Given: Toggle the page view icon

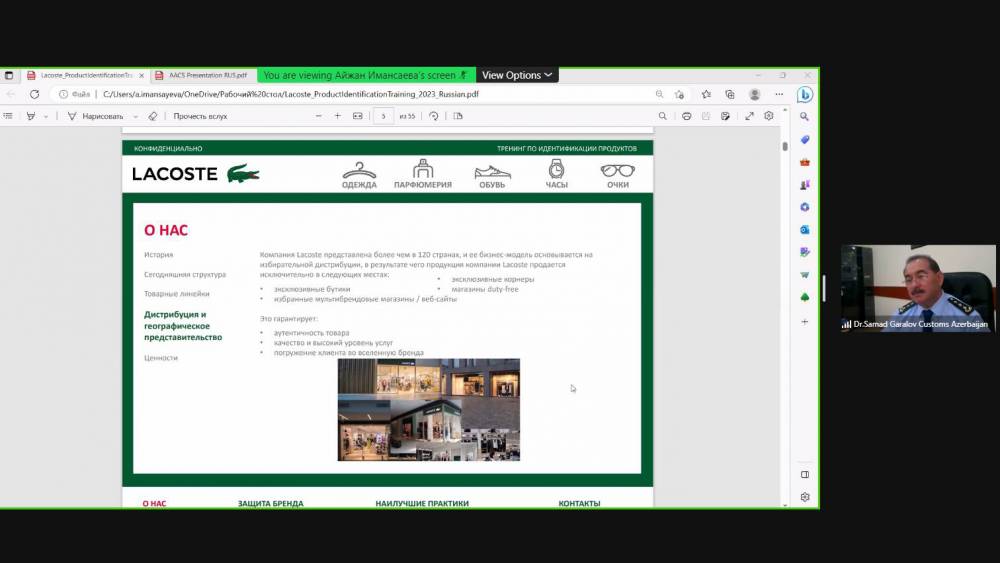Looking at the screenshot, I should (x=458, y=116).
